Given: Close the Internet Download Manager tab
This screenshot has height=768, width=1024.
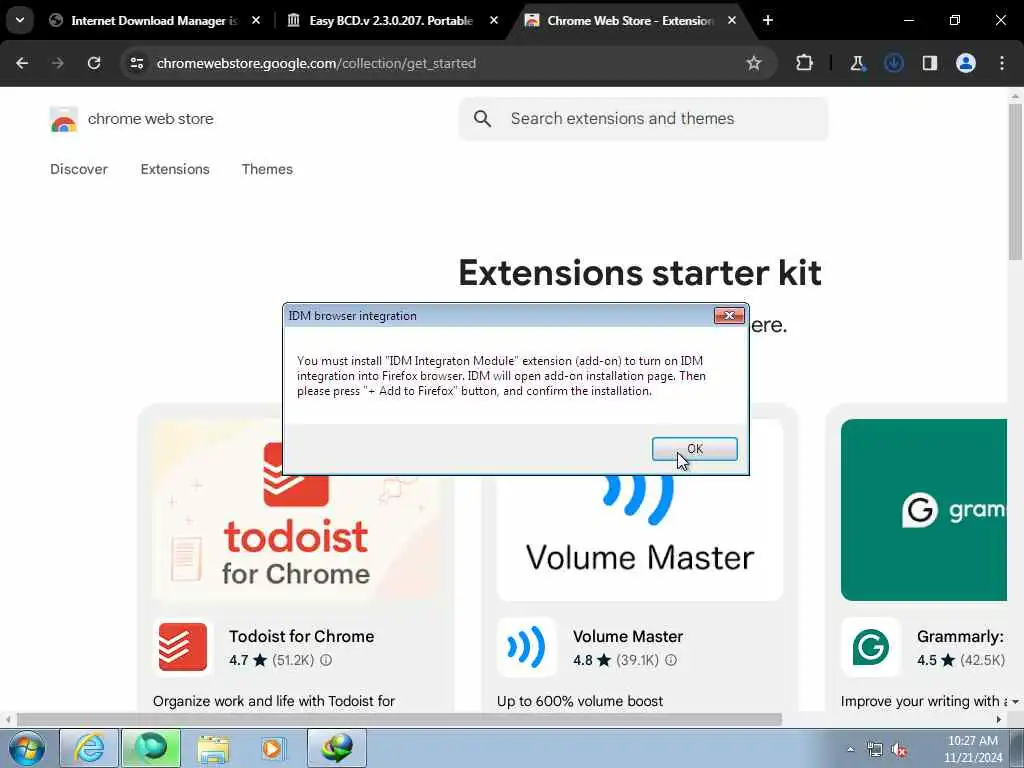Looking at the screenshot, I should (x=256, y=21).
